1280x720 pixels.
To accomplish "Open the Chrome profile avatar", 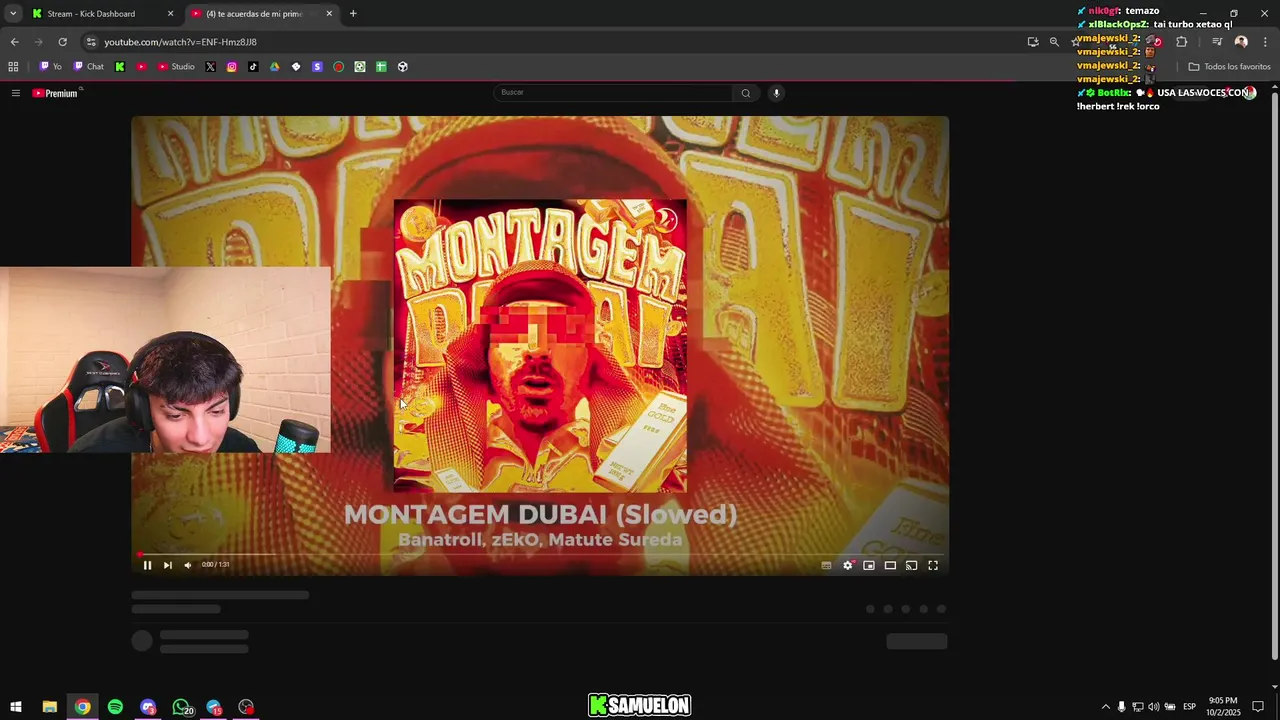I will coord(1241,42).
